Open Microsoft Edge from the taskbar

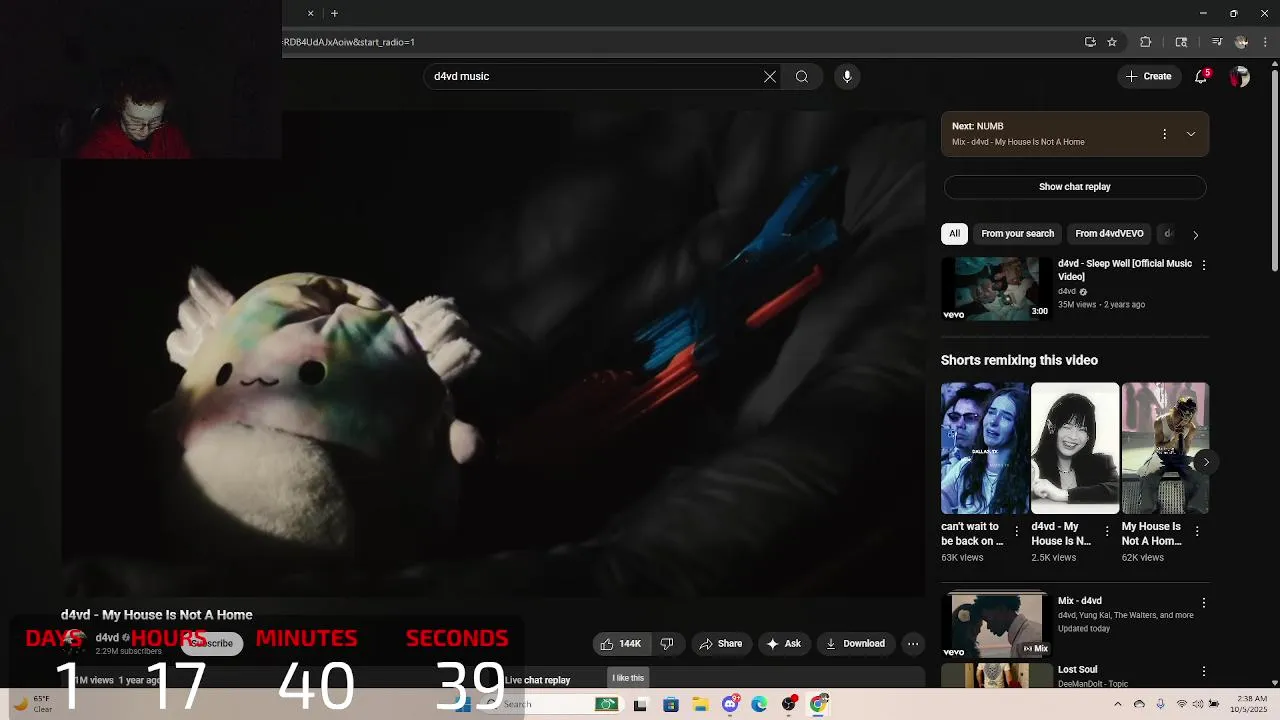pyautogui.click(x=760, y=704)
